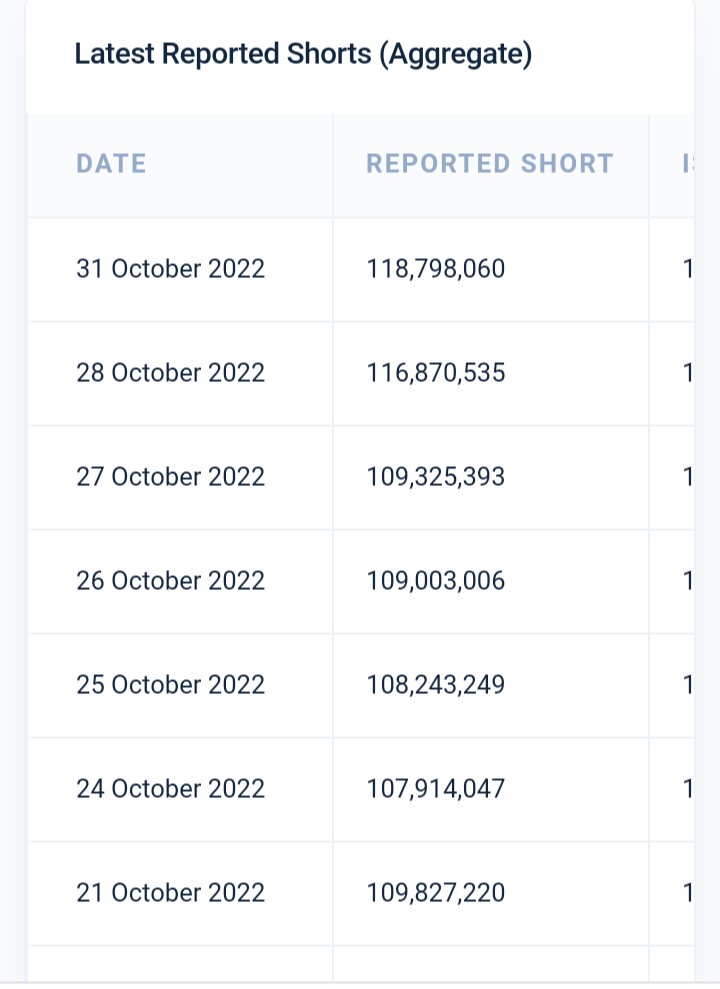Select the 31 October 2022 date cell
Image resolution: width=720 pixels, height=989 pixels.
pos(170,269)
